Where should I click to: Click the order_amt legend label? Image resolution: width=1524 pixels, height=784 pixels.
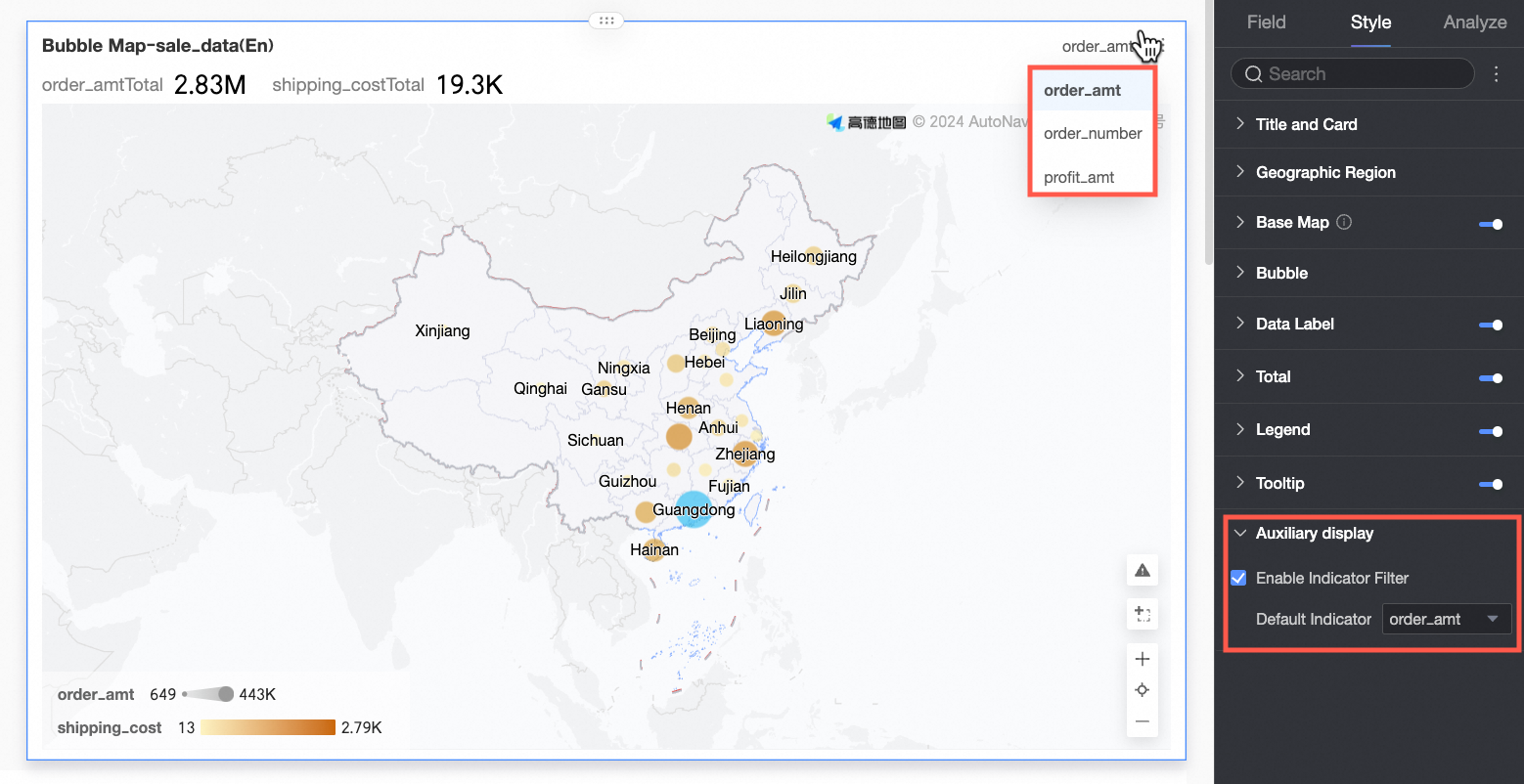[x=96, y=694]
